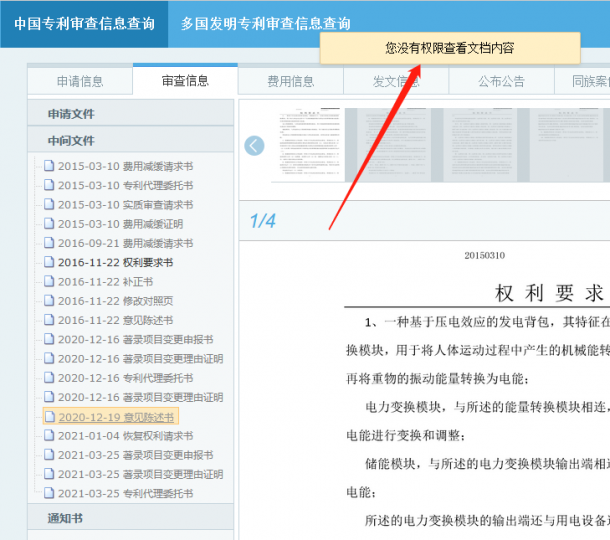Image resolution: width=610 pixels, height=540 pixels.
Task: Open 2021-03-25 著录项目变更申报书 document
Action: click(x=136, y=455)
